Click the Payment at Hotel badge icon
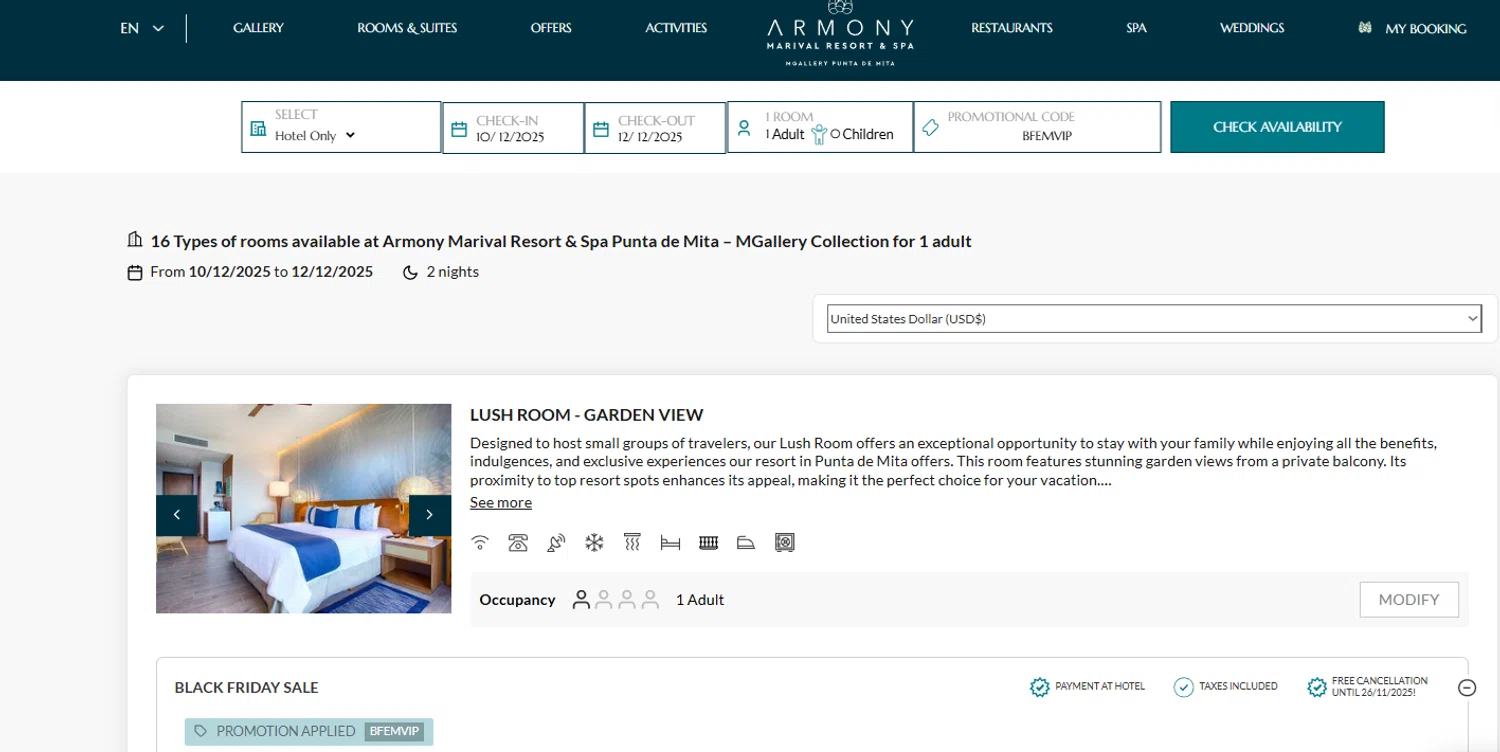The width and height of the screenshot is (1500, 752). pyautogui.click(x=1040, y=687)
